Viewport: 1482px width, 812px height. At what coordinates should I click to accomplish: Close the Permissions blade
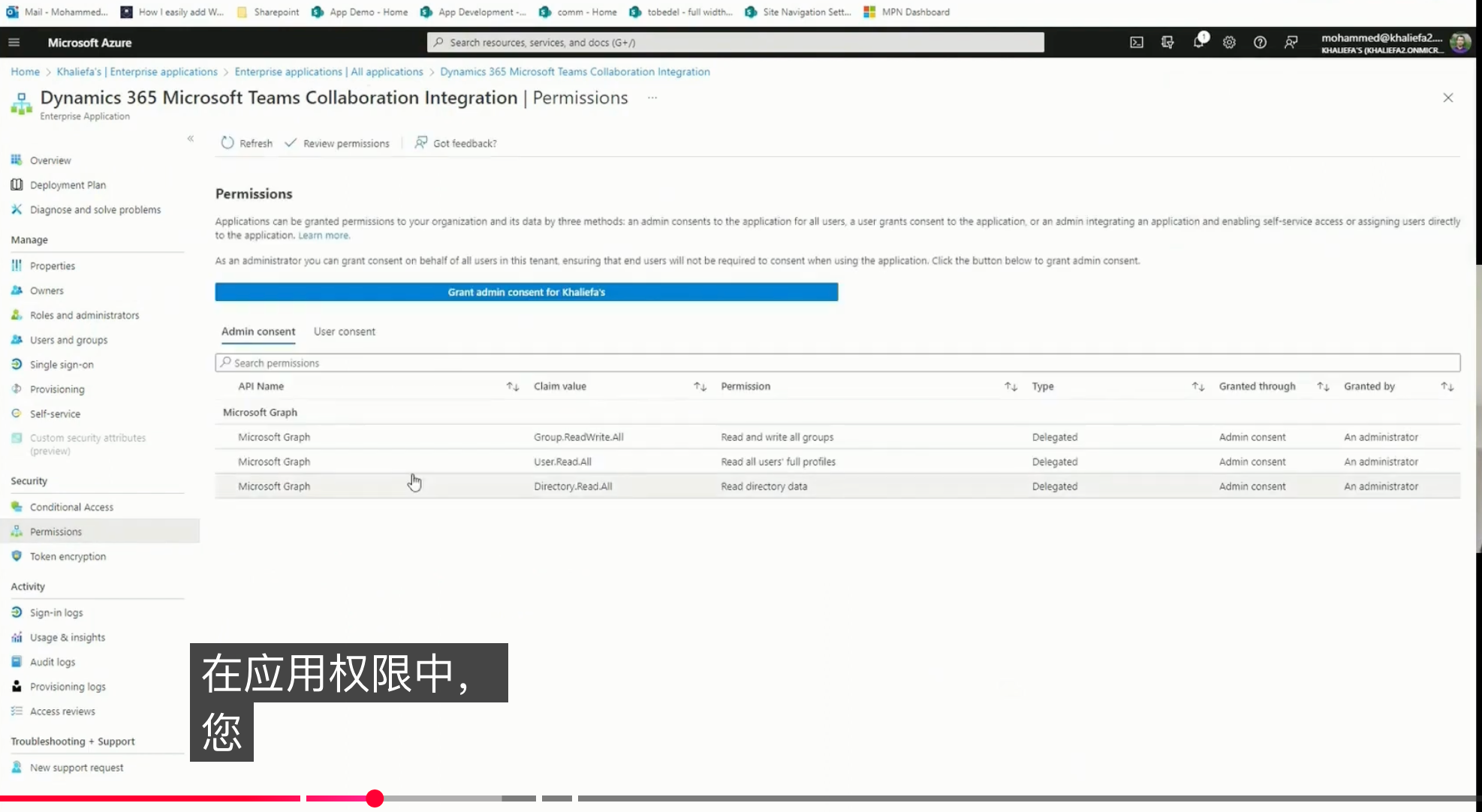pyautogui.click(x=1448, y=98)
